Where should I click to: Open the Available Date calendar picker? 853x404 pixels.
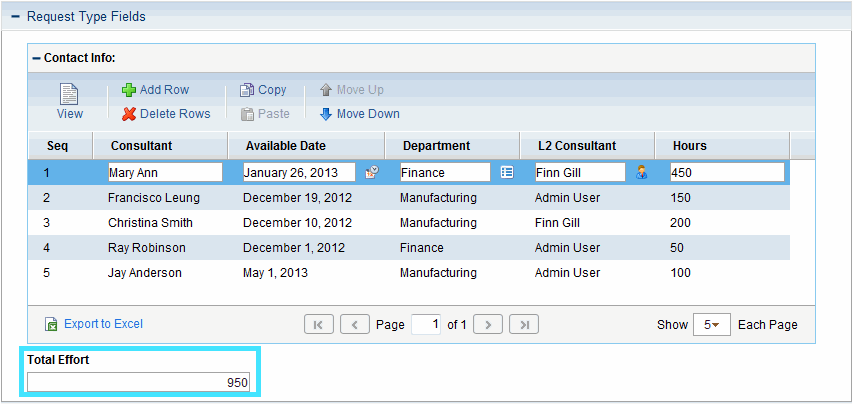click(371, 172)
